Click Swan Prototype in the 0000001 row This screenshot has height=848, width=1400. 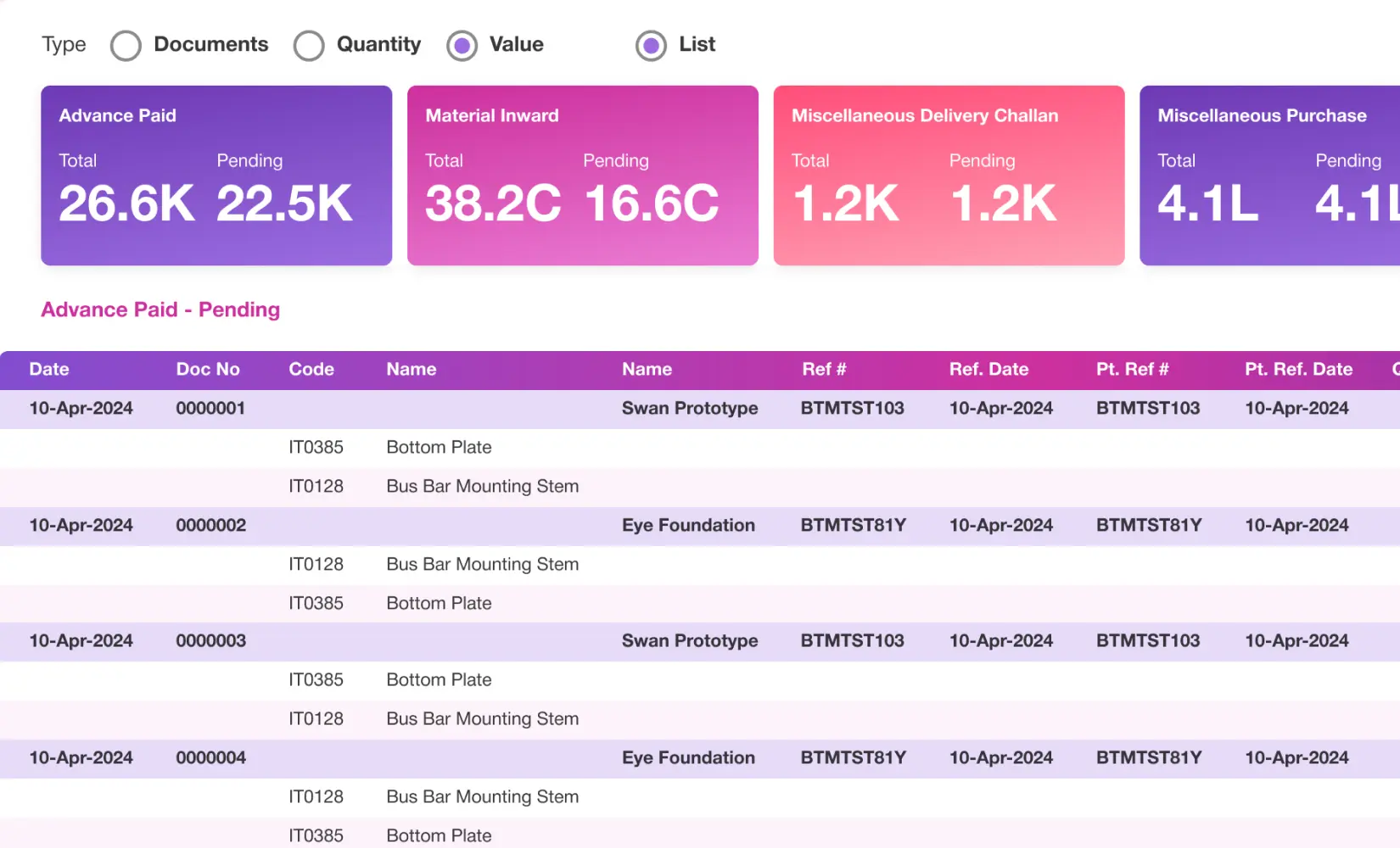[690, 409]
